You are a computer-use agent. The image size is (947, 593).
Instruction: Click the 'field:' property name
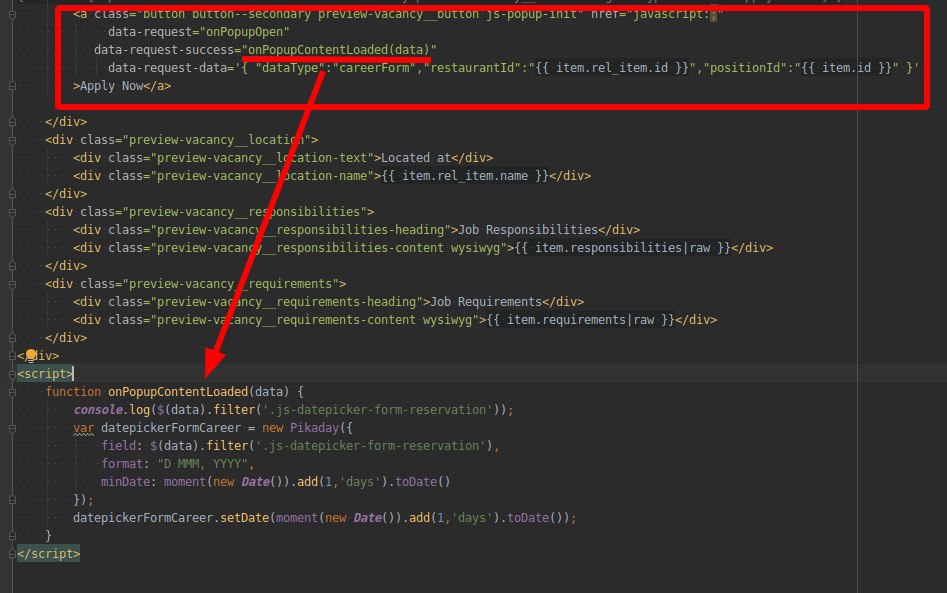point(122,446)
